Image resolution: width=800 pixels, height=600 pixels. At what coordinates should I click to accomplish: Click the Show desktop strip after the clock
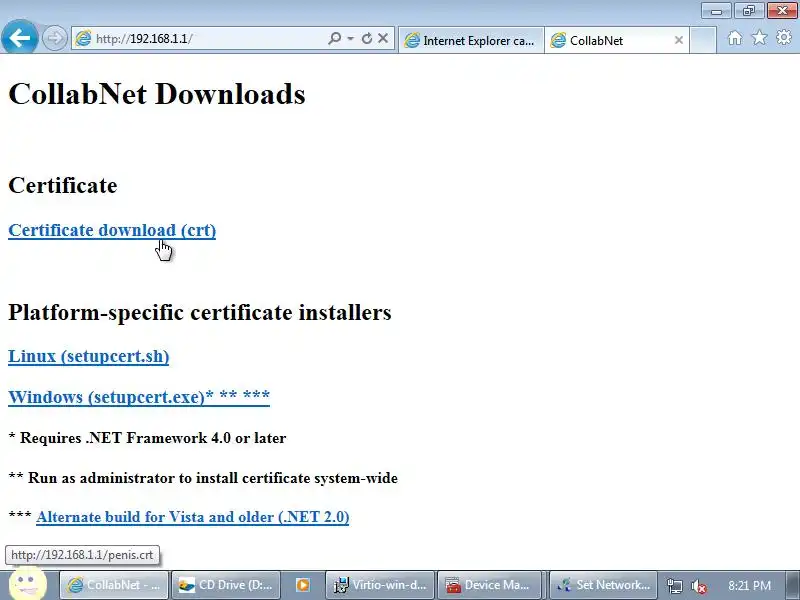793,585
